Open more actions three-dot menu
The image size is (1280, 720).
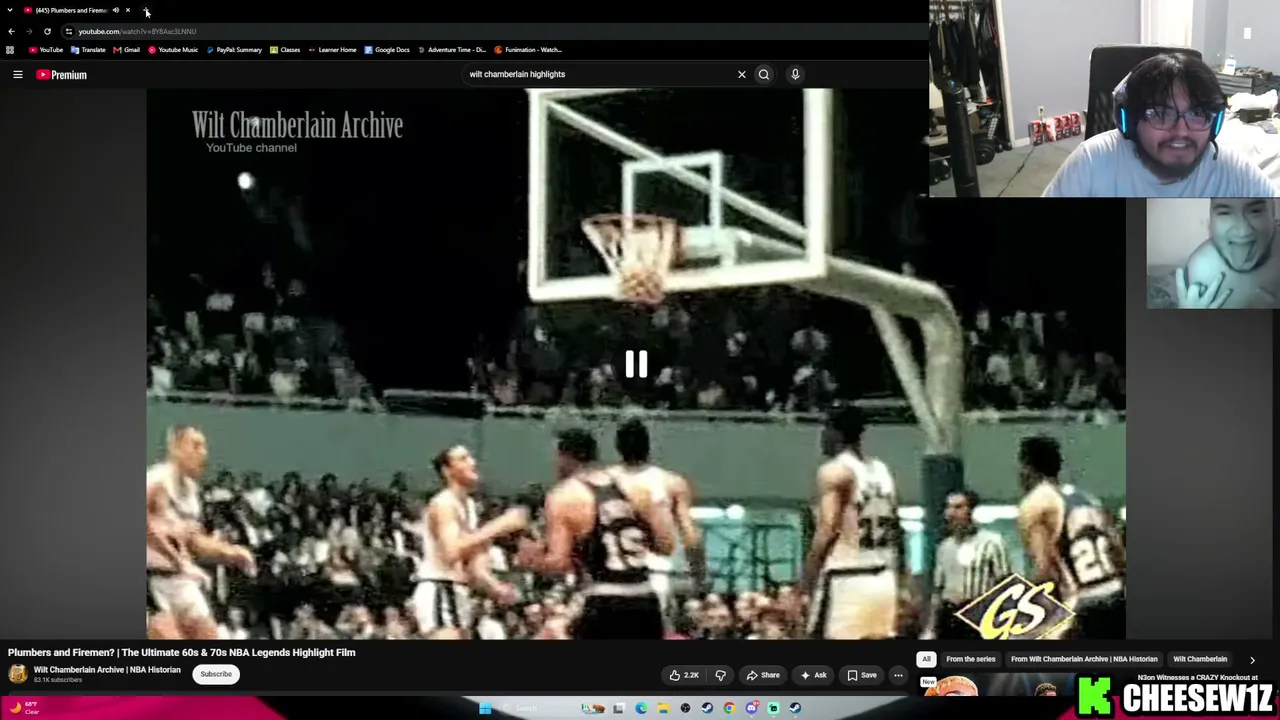(x=898, y=675)
